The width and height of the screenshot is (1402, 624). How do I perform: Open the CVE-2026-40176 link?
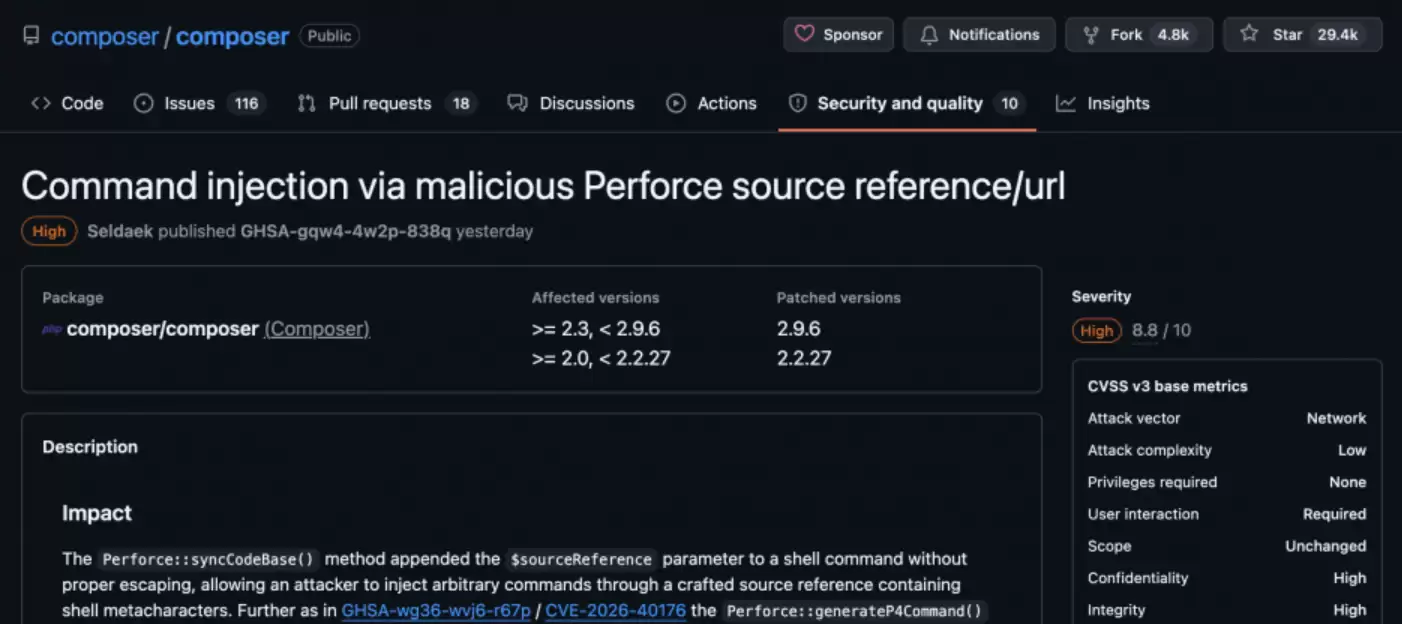[x=616, y=610]
